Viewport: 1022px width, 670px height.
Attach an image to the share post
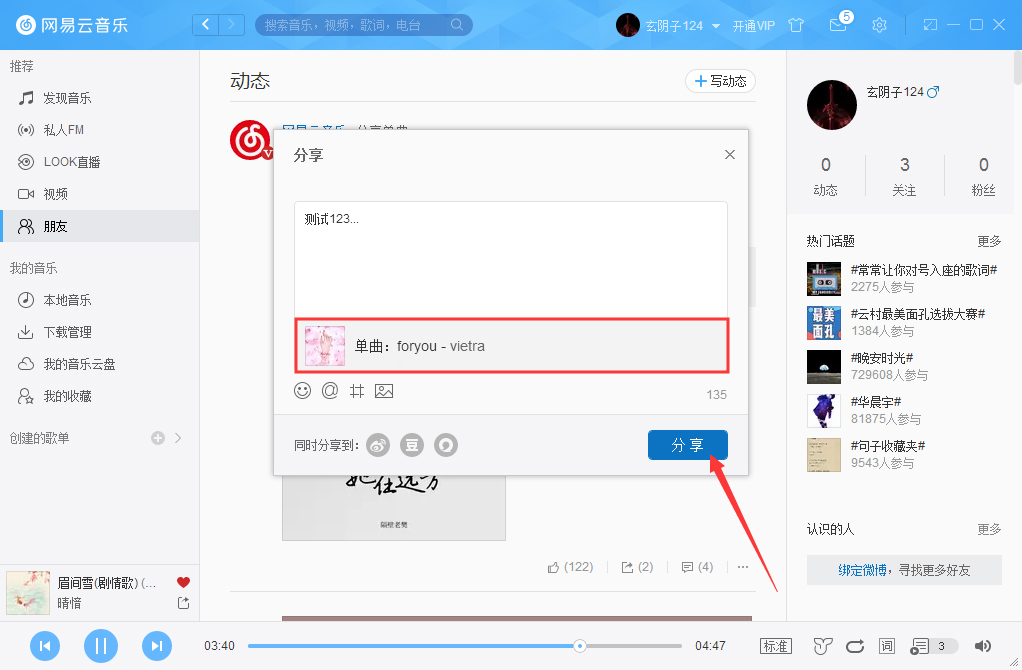(x=384, y=391)
